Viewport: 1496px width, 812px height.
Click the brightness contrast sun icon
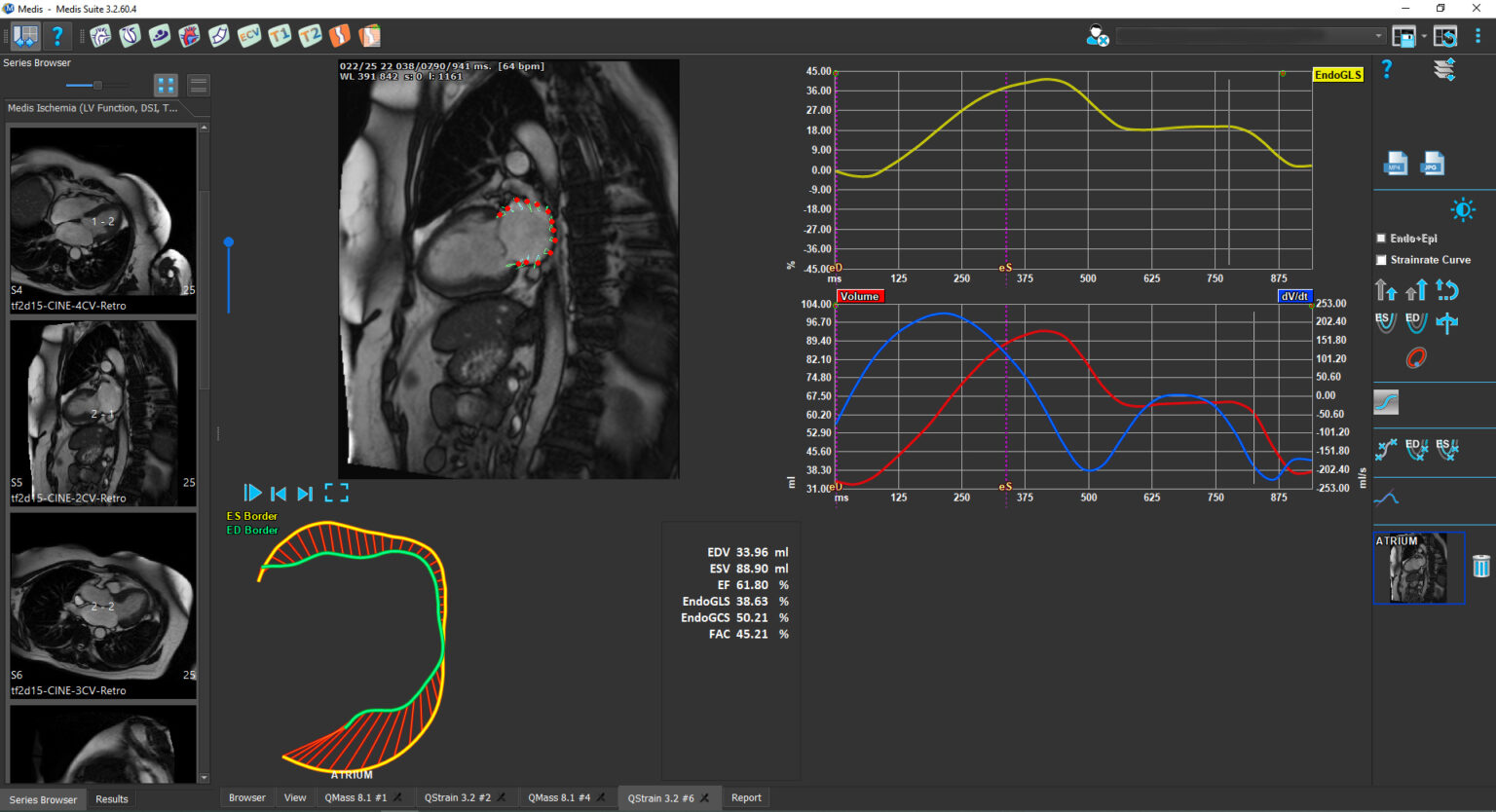point(1462,210)
